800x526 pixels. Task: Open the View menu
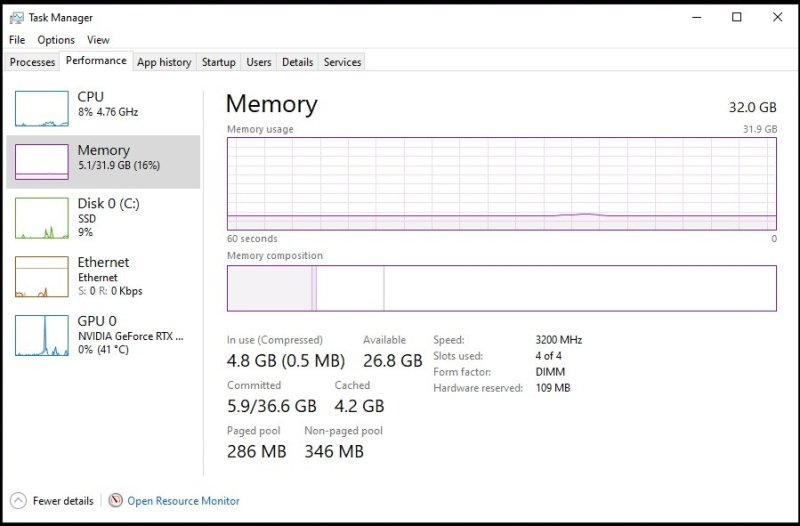click(98, 40)
